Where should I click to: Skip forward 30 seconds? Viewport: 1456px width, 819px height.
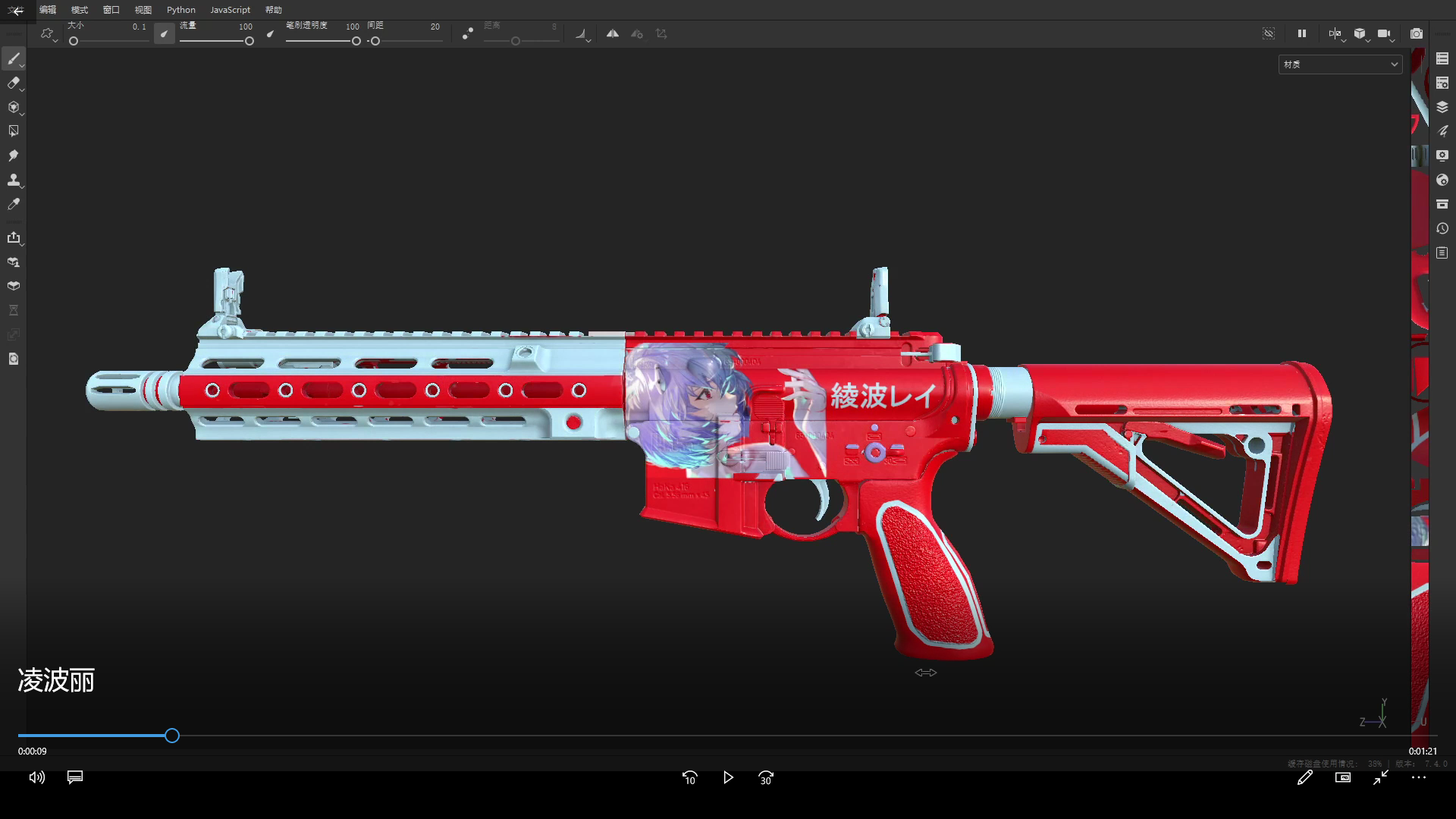[x=766, y=778]
